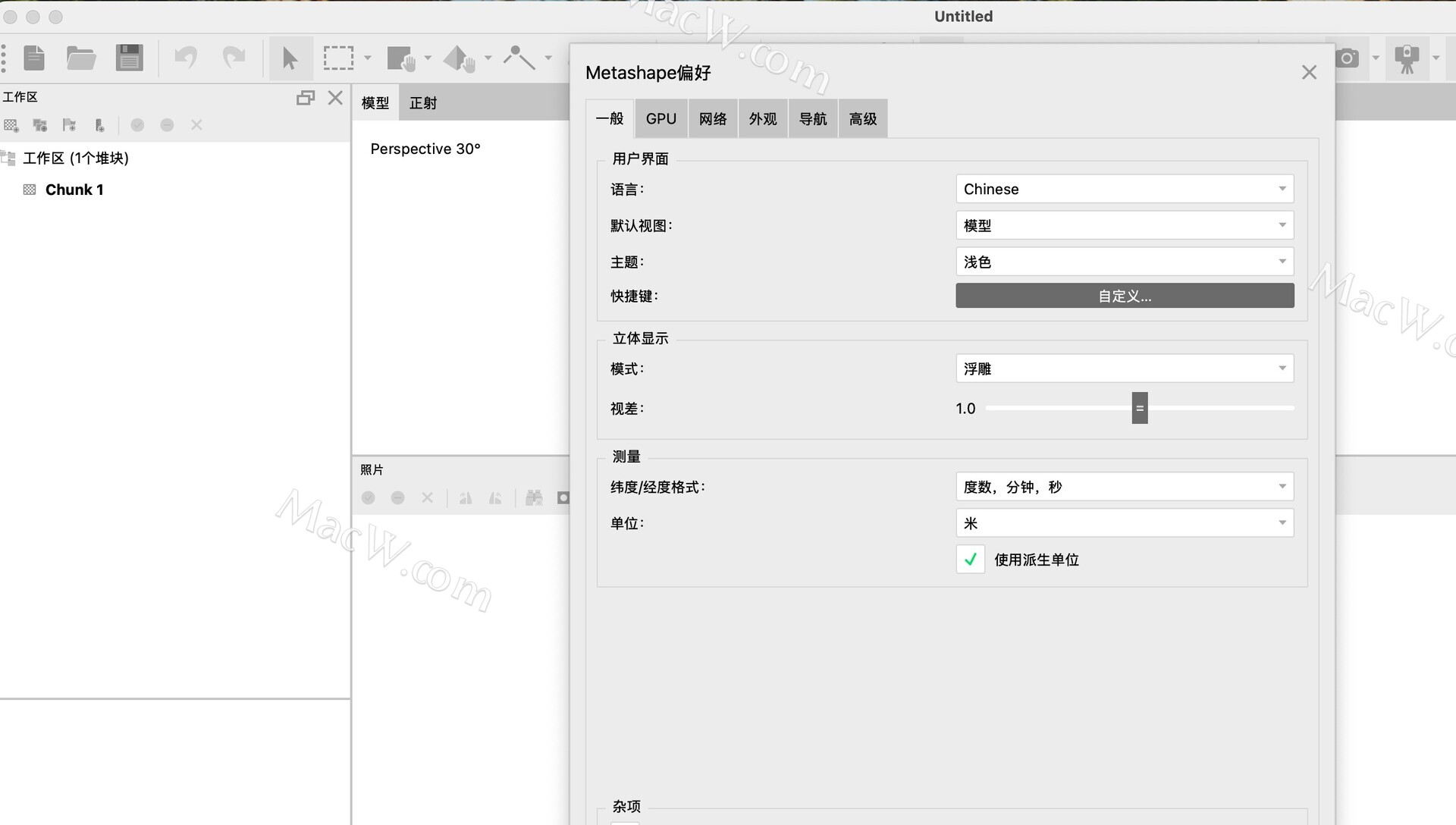This screenshot has height=825, width=1456.
Task: Expand arrow beside camera-on-tripod icon
Action: tap(1436, 58)
